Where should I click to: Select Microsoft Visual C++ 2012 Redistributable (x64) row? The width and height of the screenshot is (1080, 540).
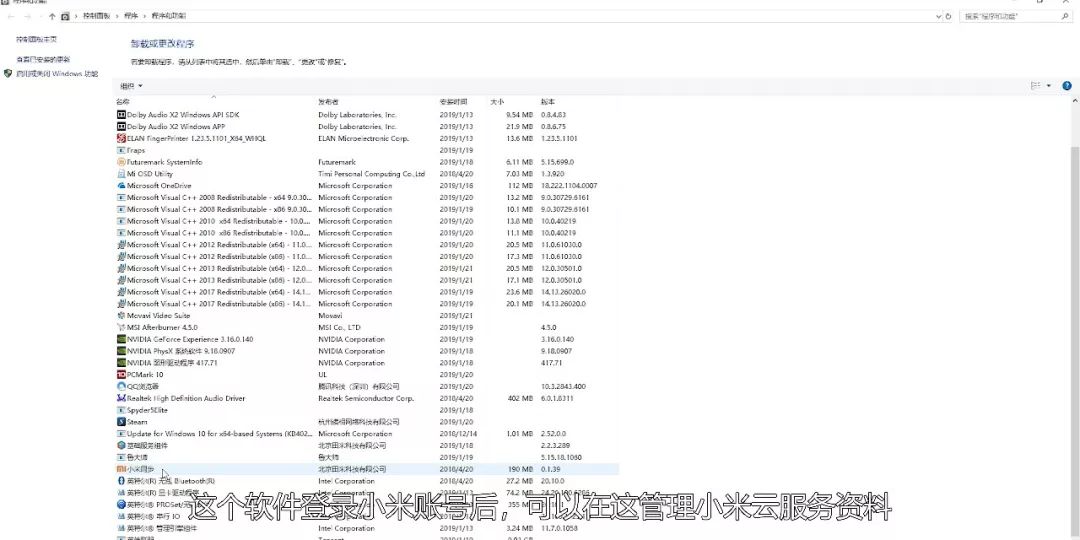367,245
